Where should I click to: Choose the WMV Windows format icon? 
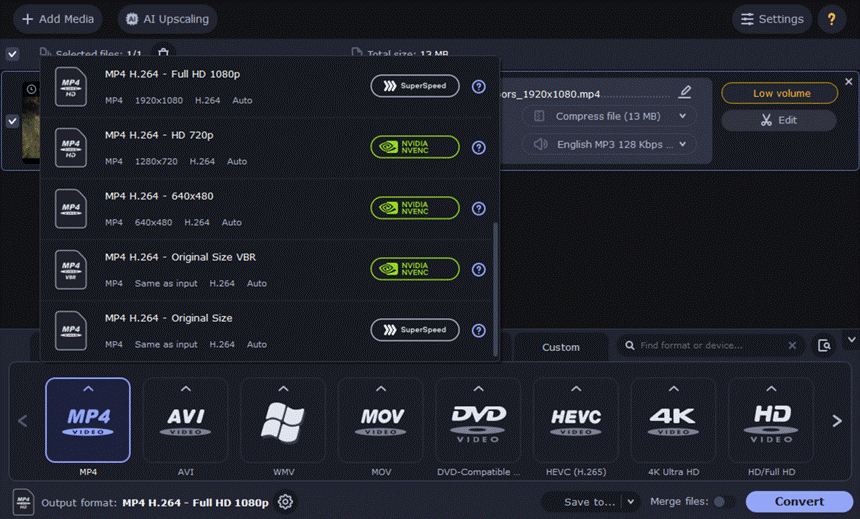pyautogui.click(x=282, y=420)
